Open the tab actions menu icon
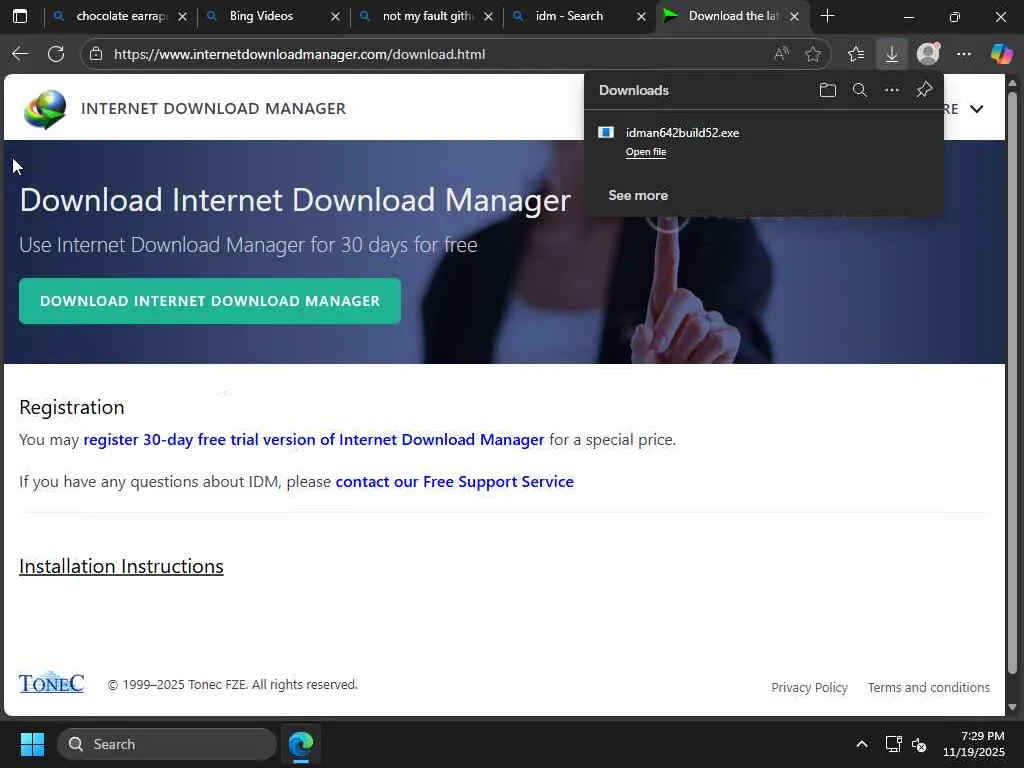This screenshot has width=1024, height=768. [20, 16]
